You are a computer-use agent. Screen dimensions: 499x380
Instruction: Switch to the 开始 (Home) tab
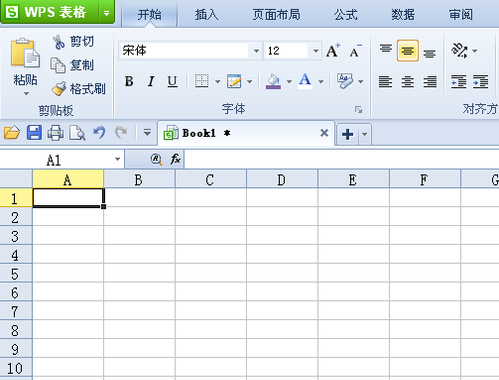[149, 15]
